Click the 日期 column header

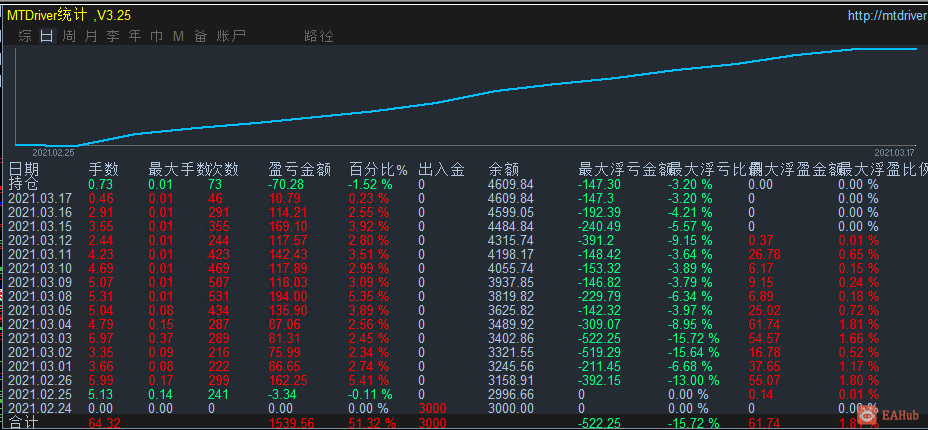24,170
